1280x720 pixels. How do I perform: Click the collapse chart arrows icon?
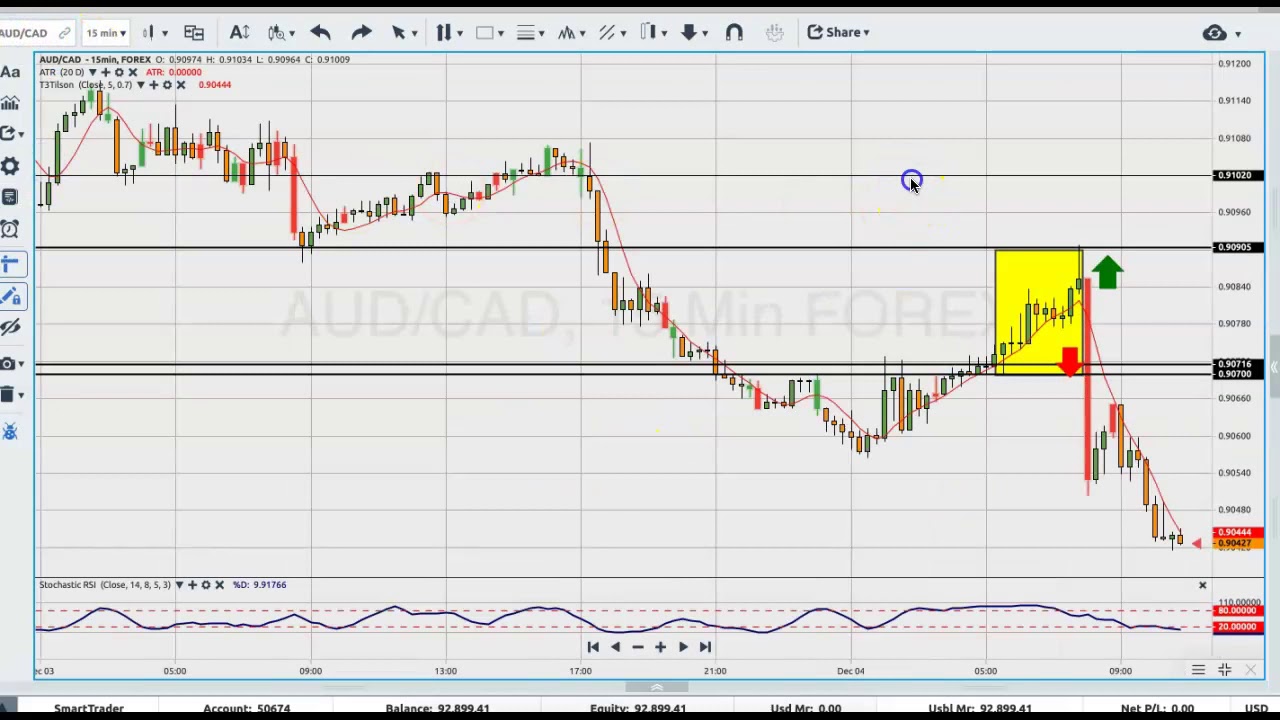pyautogui.click(x=1225, y=670)
